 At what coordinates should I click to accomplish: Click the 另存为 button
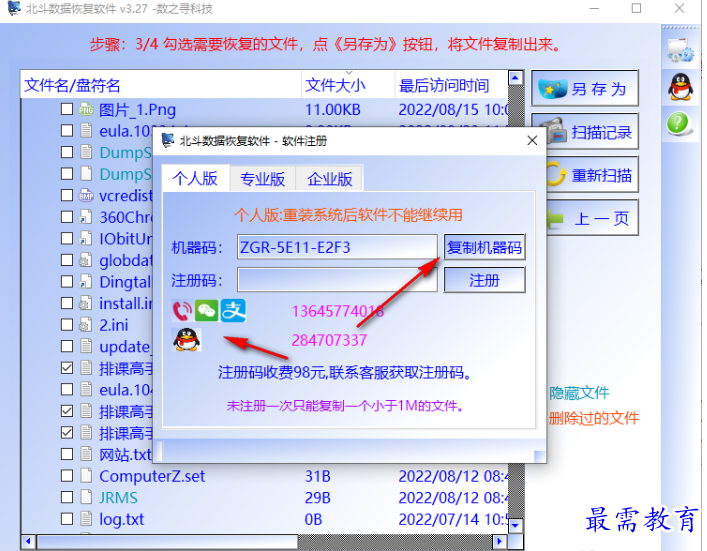[x=584, y=88]
